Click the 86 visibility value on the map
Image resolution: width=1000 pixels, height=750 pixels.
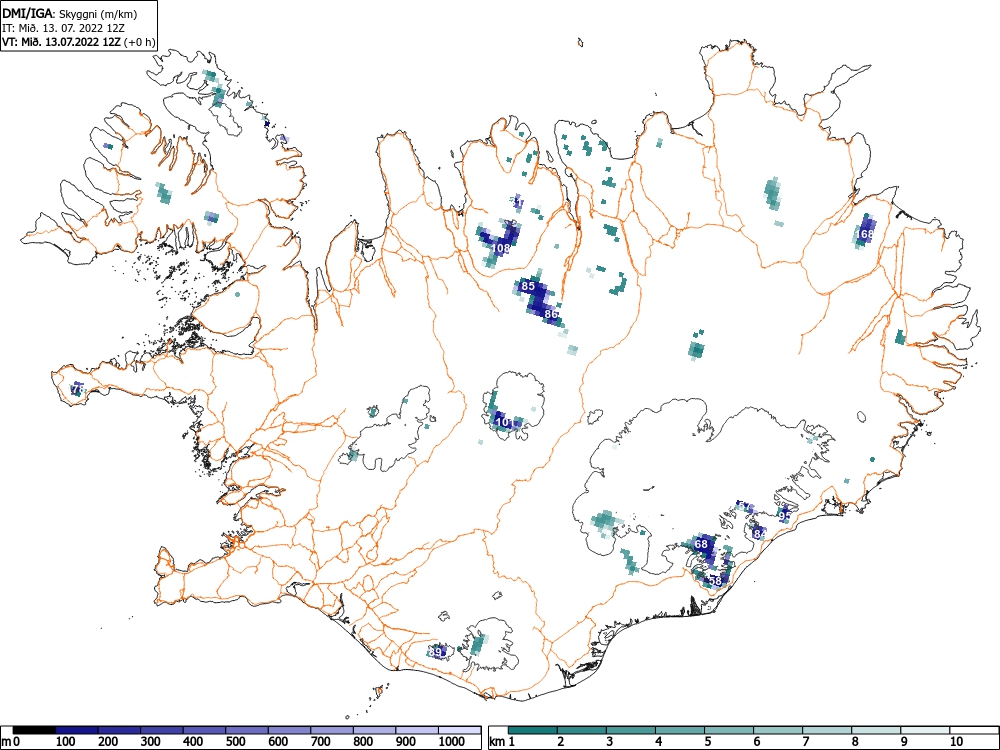tap(552, 314)
